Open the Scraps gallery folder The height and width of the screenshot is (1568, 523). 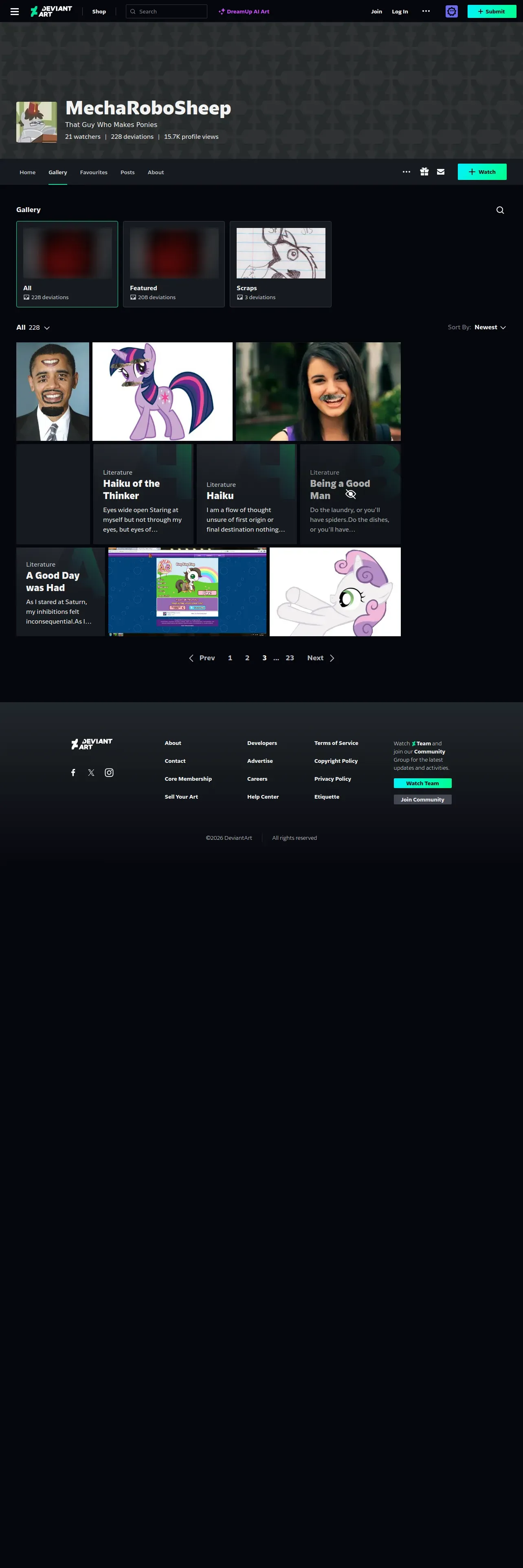tap(281, 264)
